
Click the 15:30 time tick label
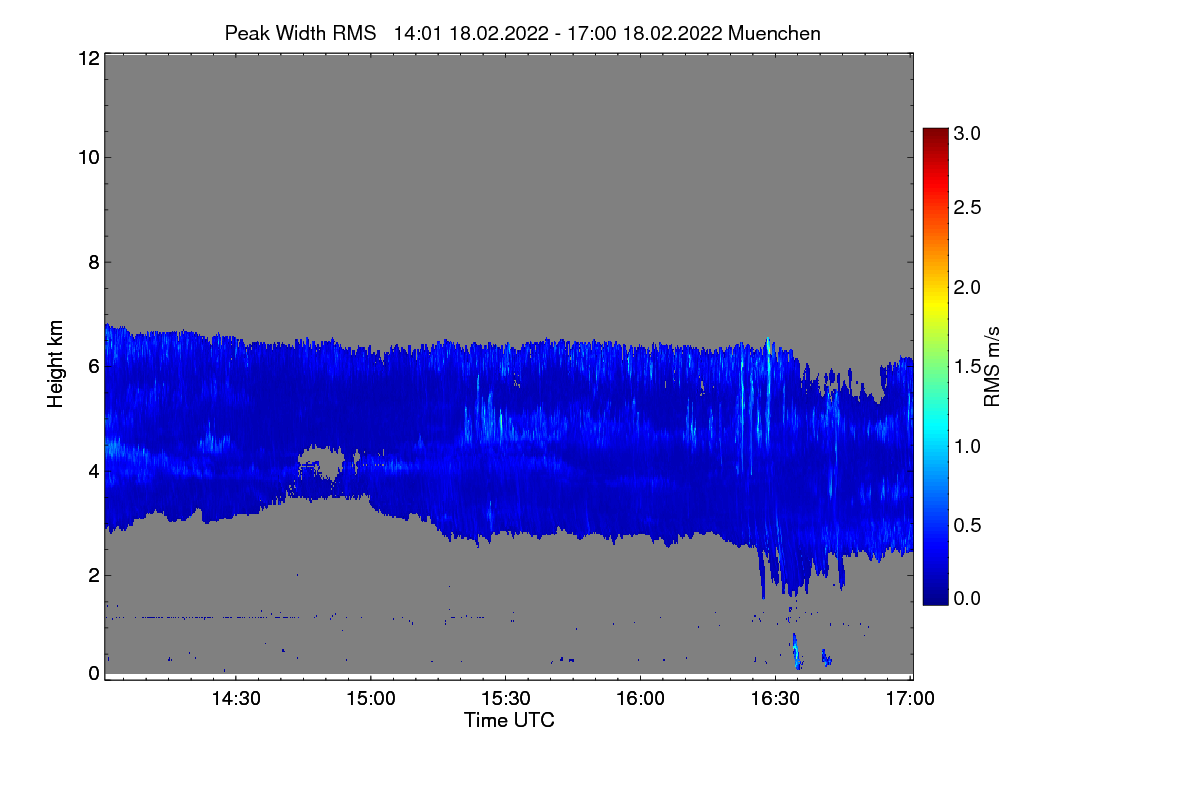(x=505, y=698)
